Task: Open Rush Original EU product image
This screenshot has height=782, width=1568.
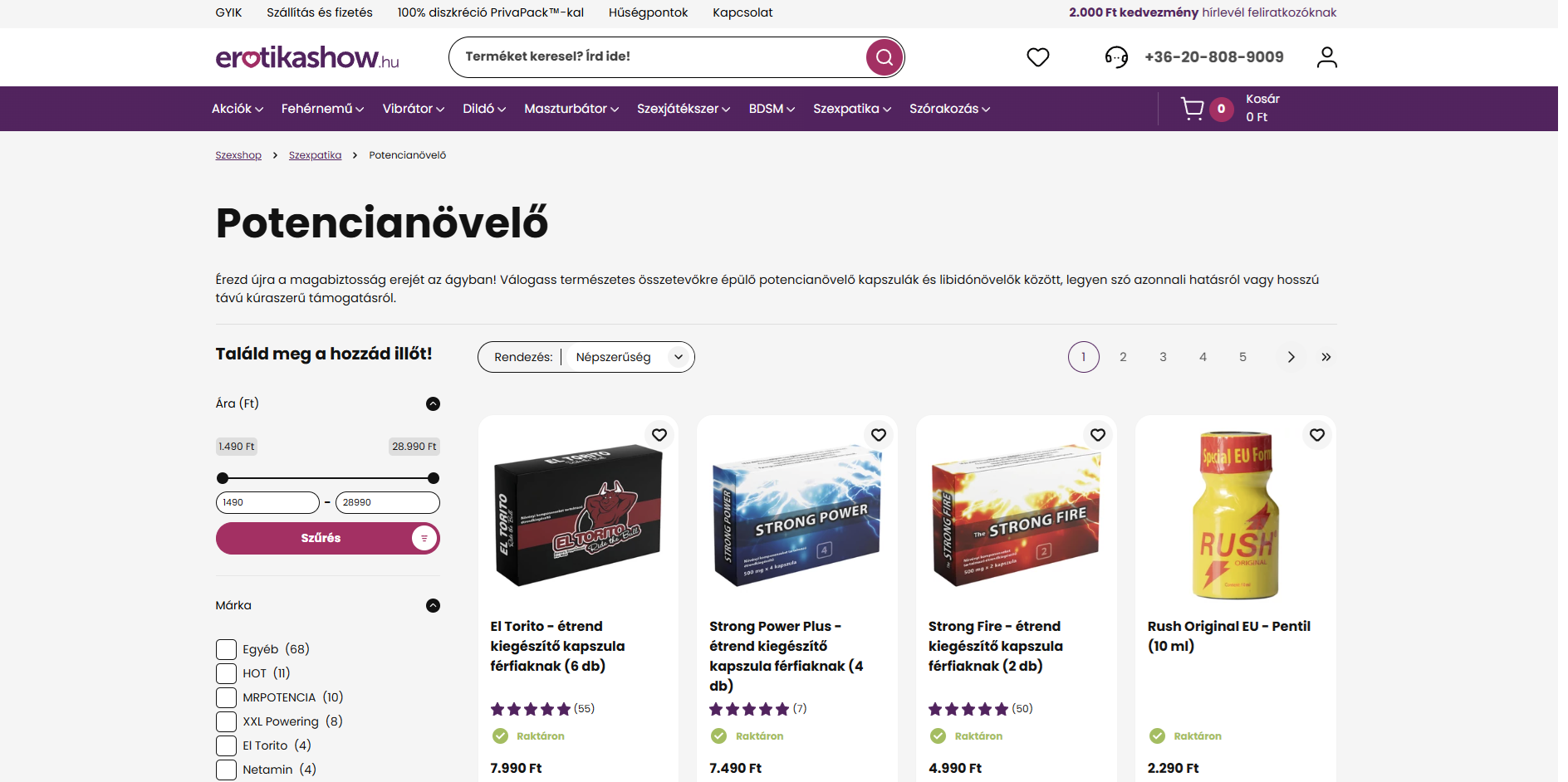Action: tap(1236, 515)
